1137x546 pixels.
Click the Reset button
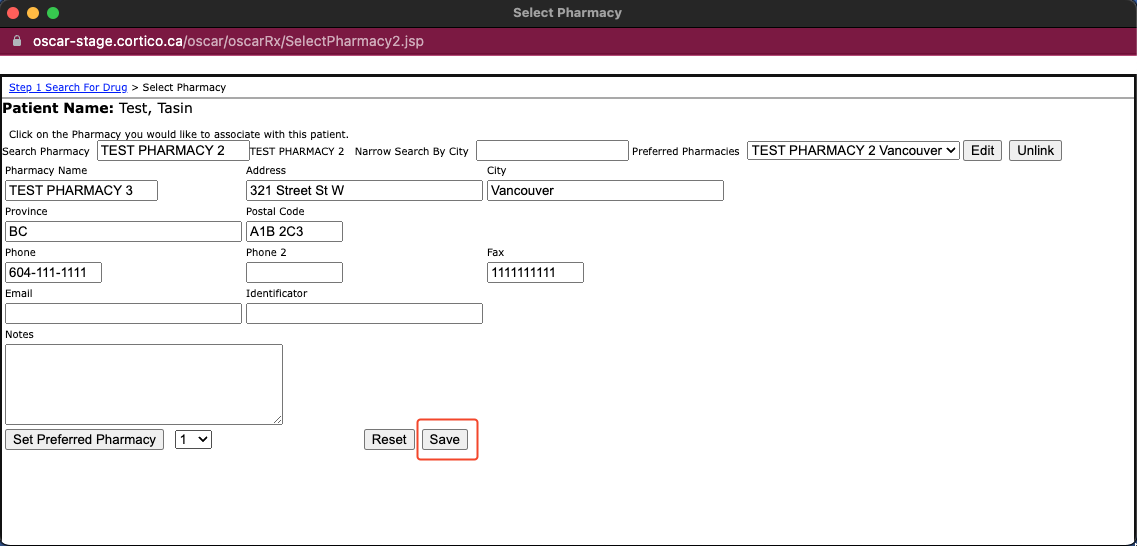pyautogui.click(x=389, y=439)
